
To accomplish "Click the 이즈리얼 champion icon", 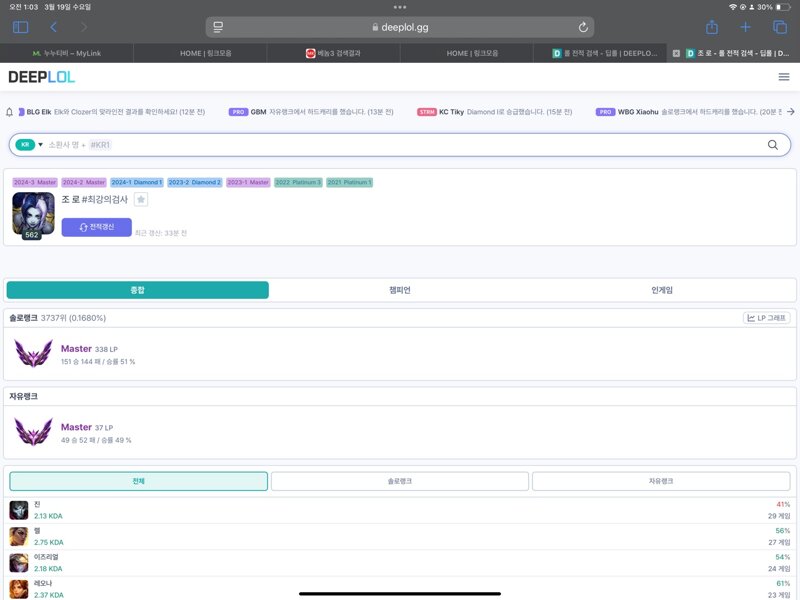I will coord(19,563).
